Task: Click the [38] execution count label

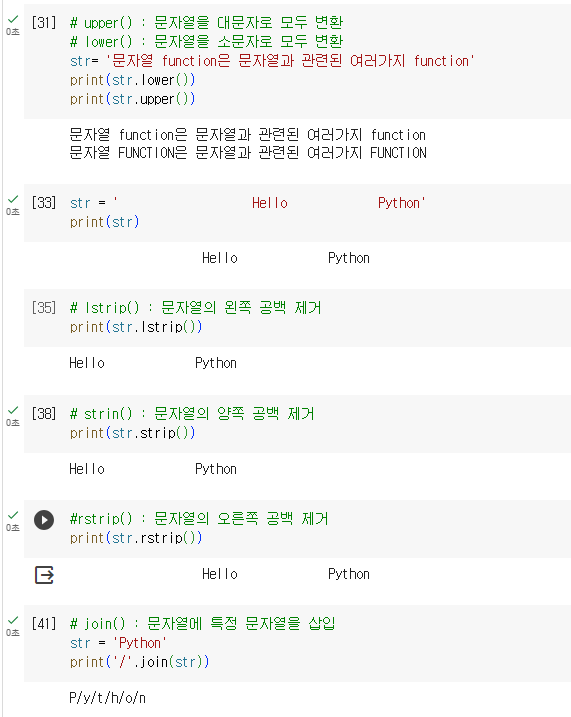Action: [44, 413]
